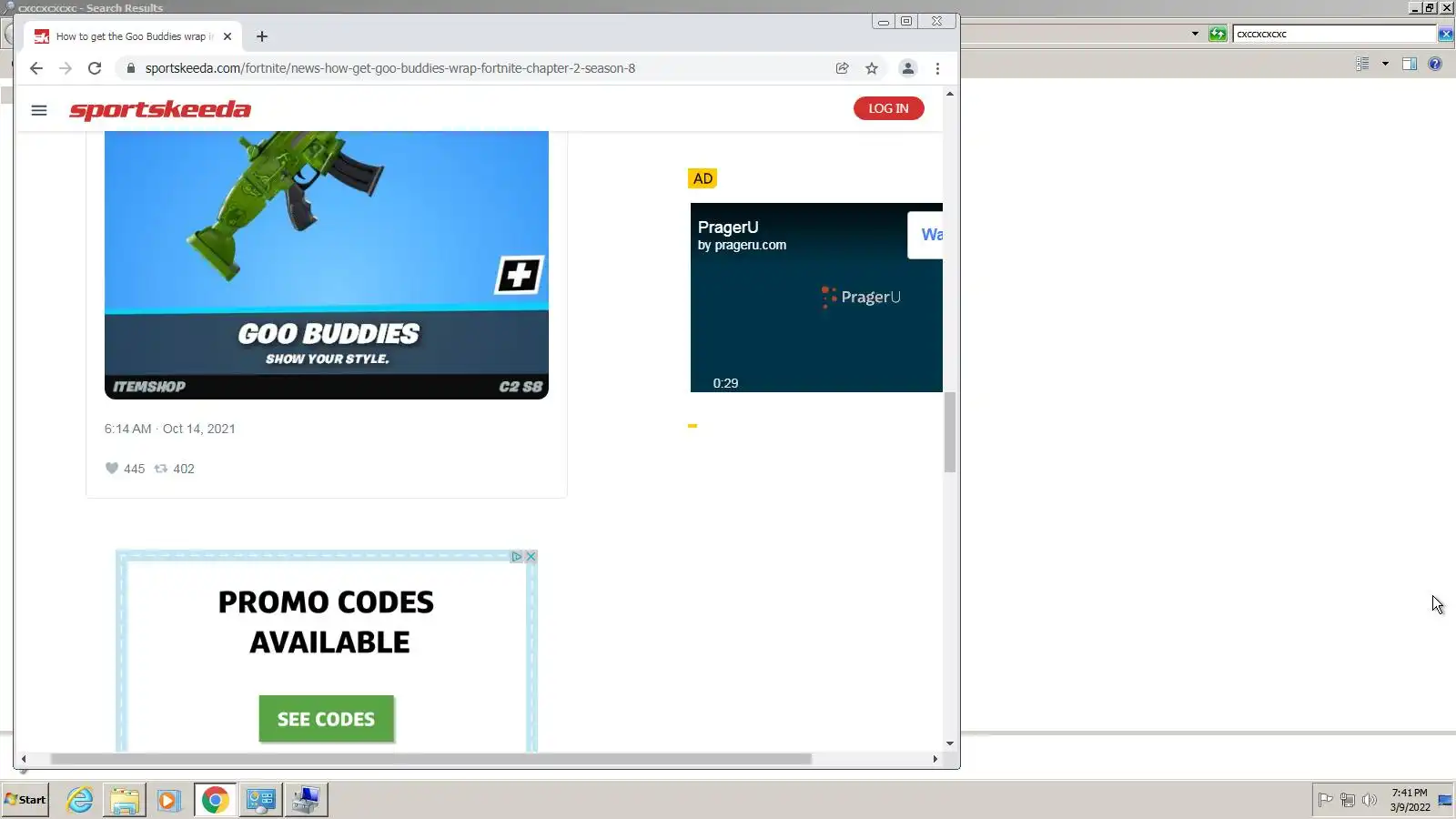
Task: Click 'by prageru.com' text
Action: tap(742, 245)
